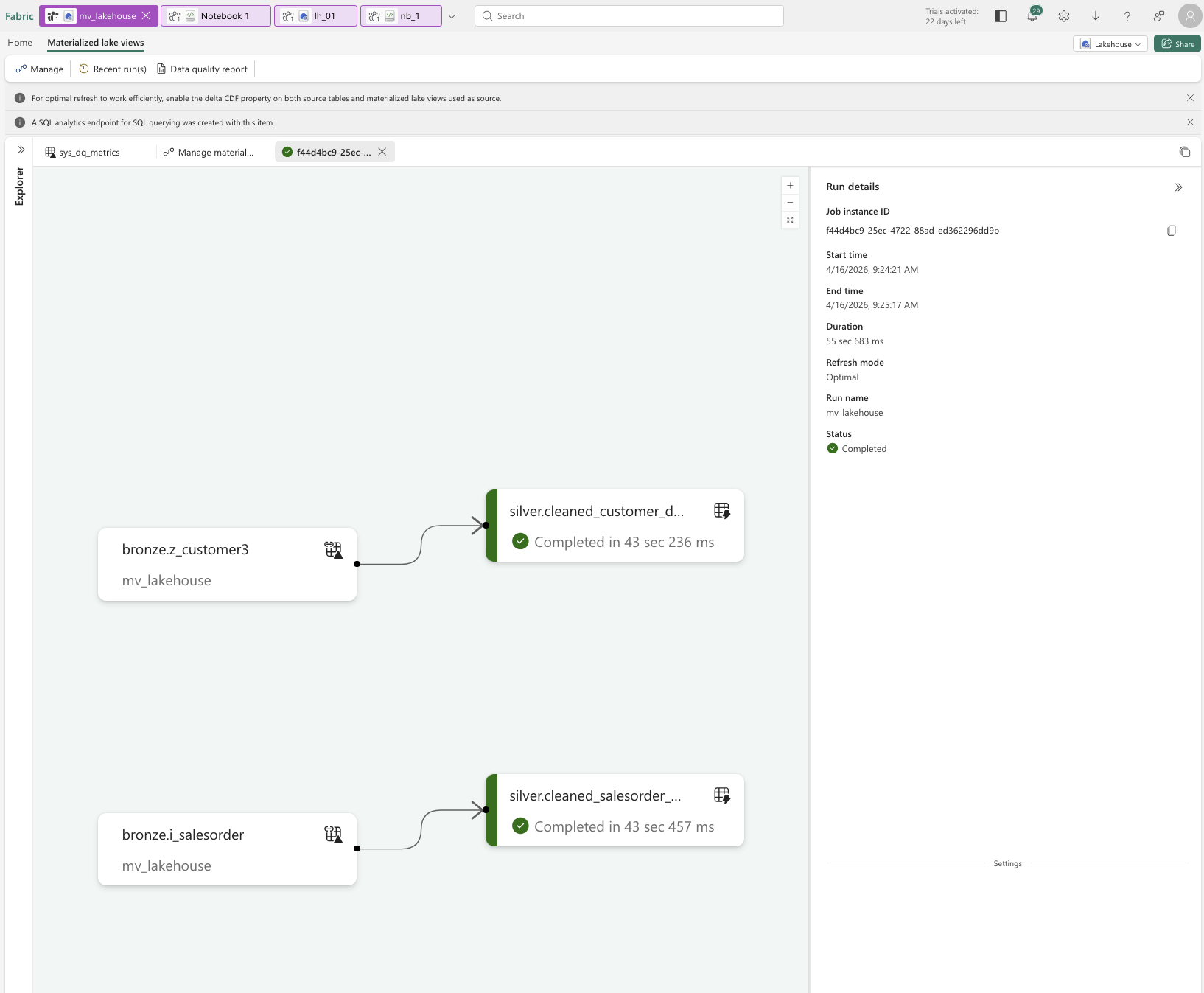Screen dimensions: 1204x993
Task: Click the zoom in plus button
Action: [x=790, y=186]
